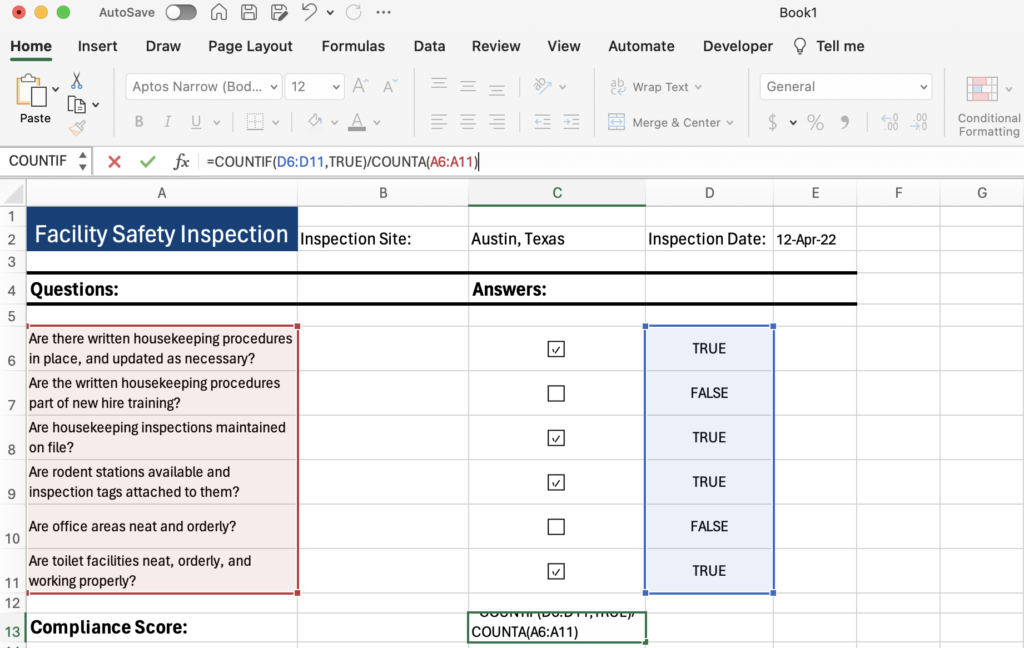Toggle the AutoSave switch
This screenshot has width=1024, height=648.
click(181, 12)
